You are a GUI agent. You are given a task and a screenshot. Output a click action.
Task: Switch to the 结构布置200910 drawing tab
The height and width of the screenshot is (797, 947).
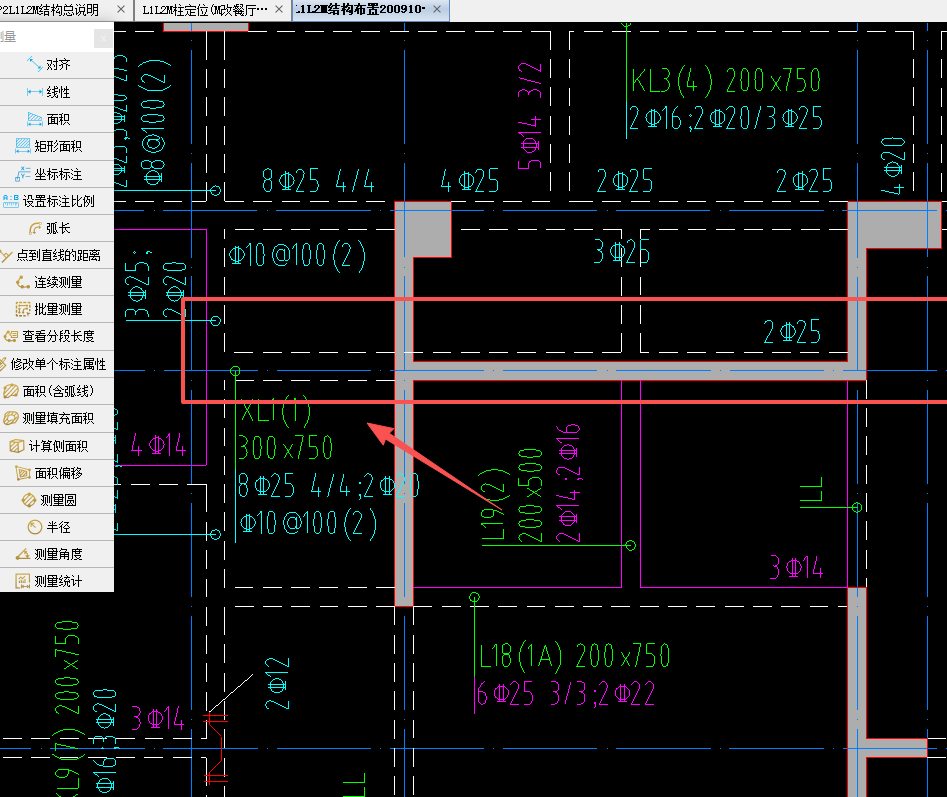pos(361,9)
